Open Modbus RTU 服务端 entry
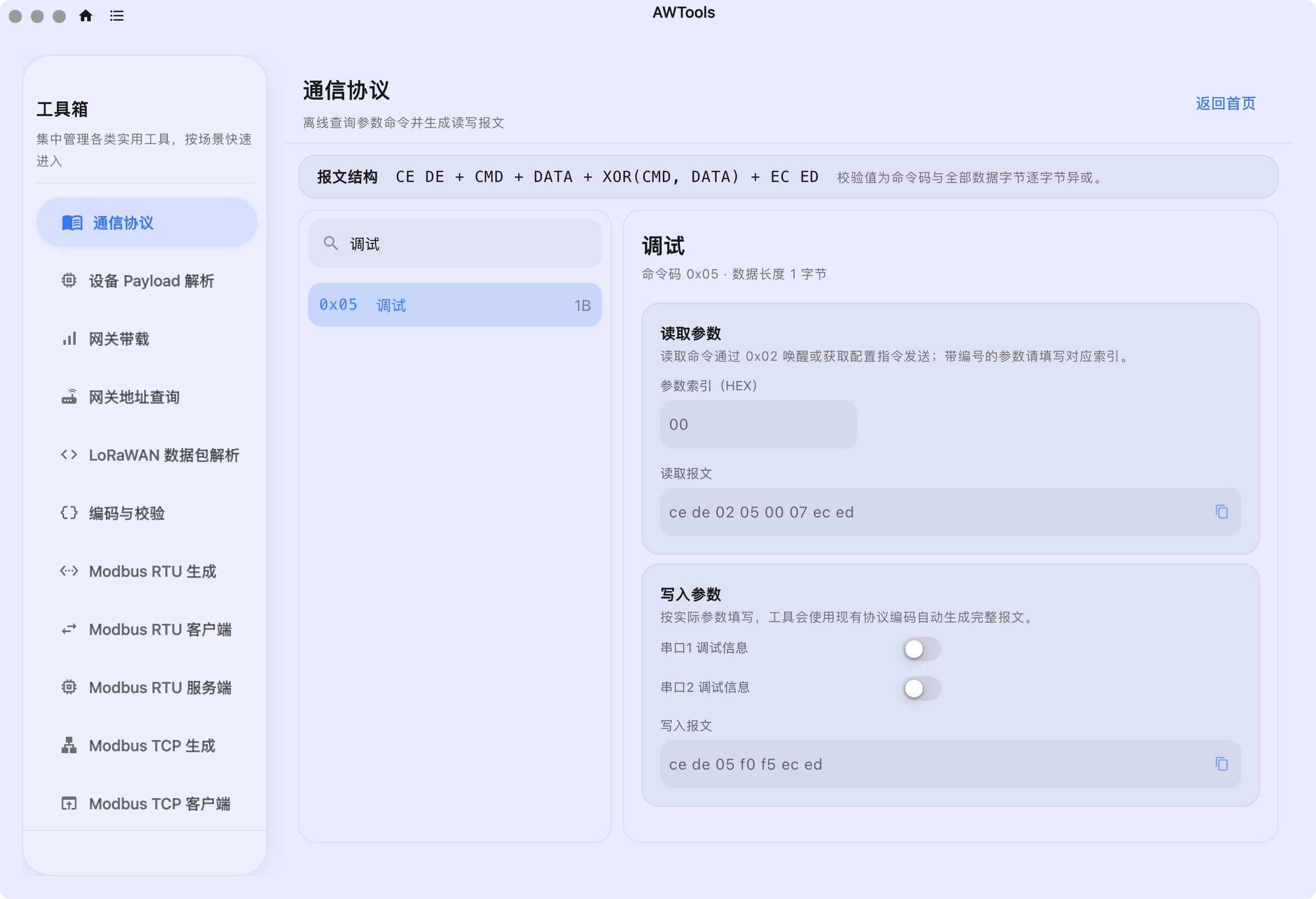1316x899 pixels. point(146,687)
